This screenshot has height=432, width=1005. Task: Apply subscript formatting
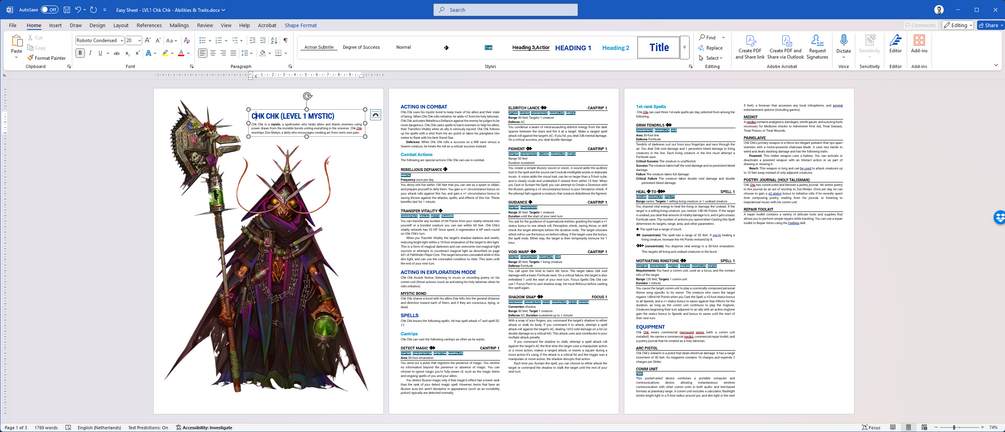click(128, 53)
